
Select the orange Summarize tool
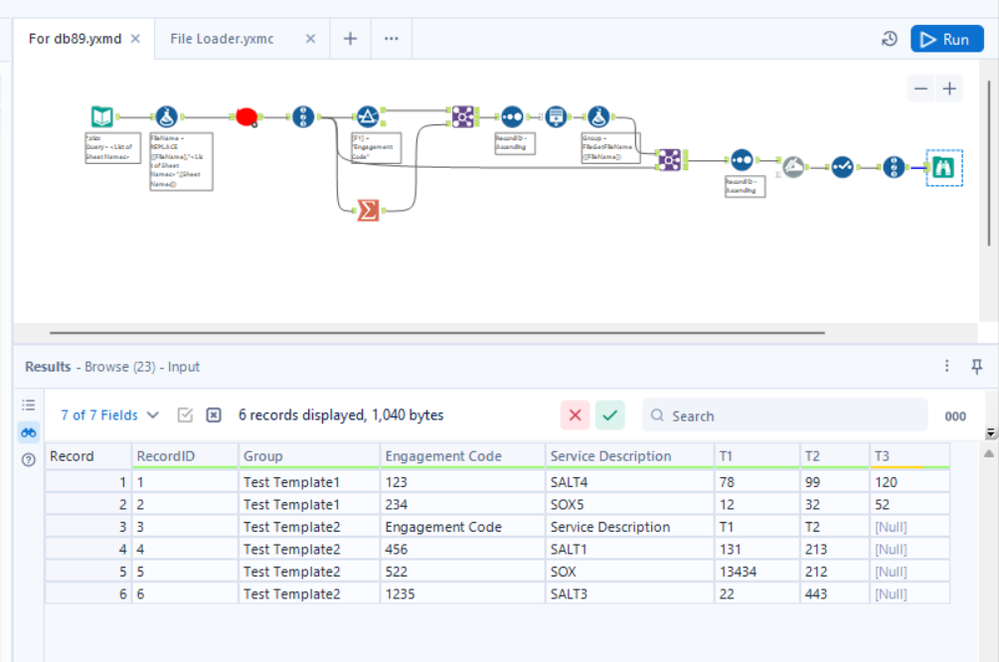[368, 210]
